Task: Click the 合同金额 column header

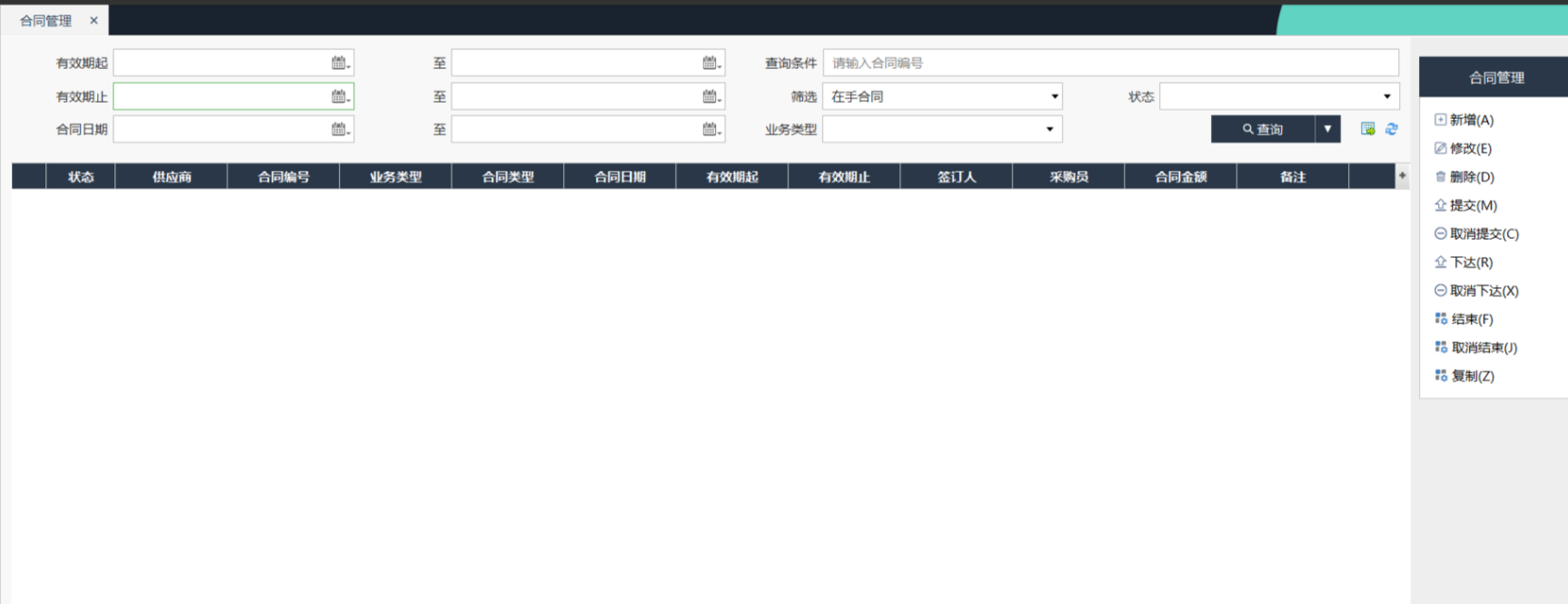Action: (1180, 177)
